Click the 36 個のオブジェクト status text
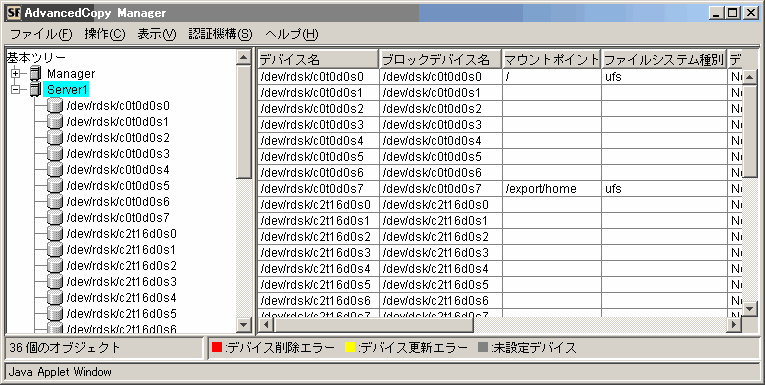Image resolution: width=765 pixels, height=385 pixels. [64, 348]
